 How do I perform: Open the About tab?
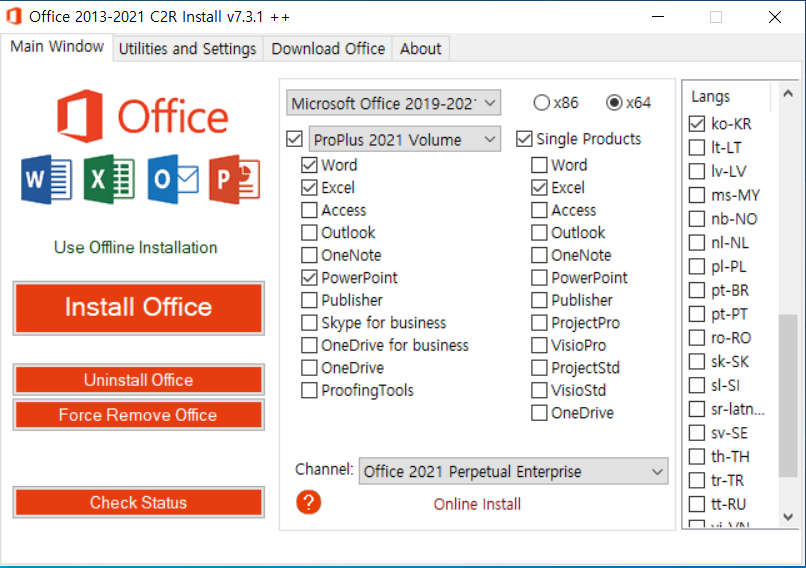(x=420, y=49)
